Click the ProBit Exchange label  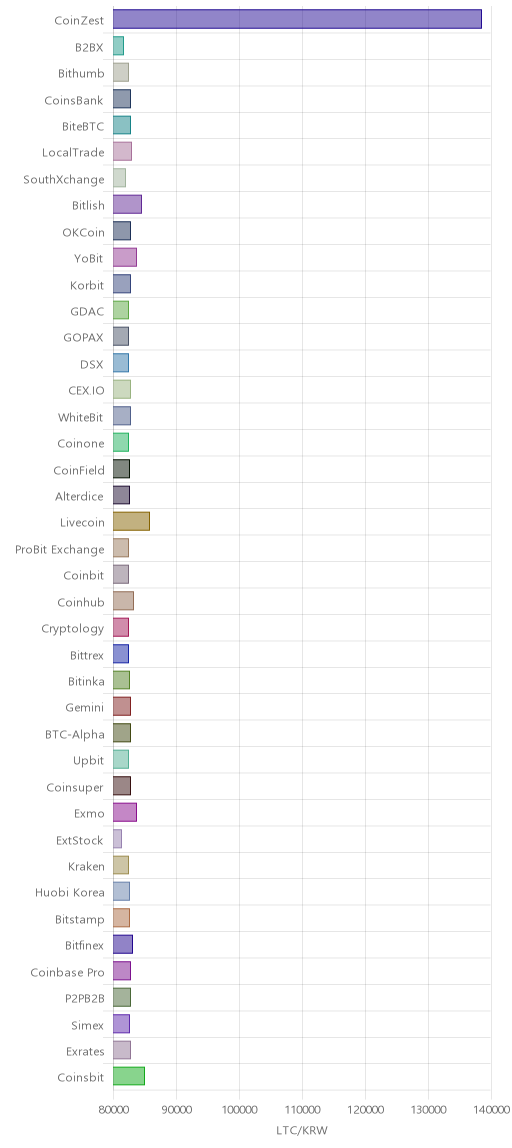[x=60, y=548]
